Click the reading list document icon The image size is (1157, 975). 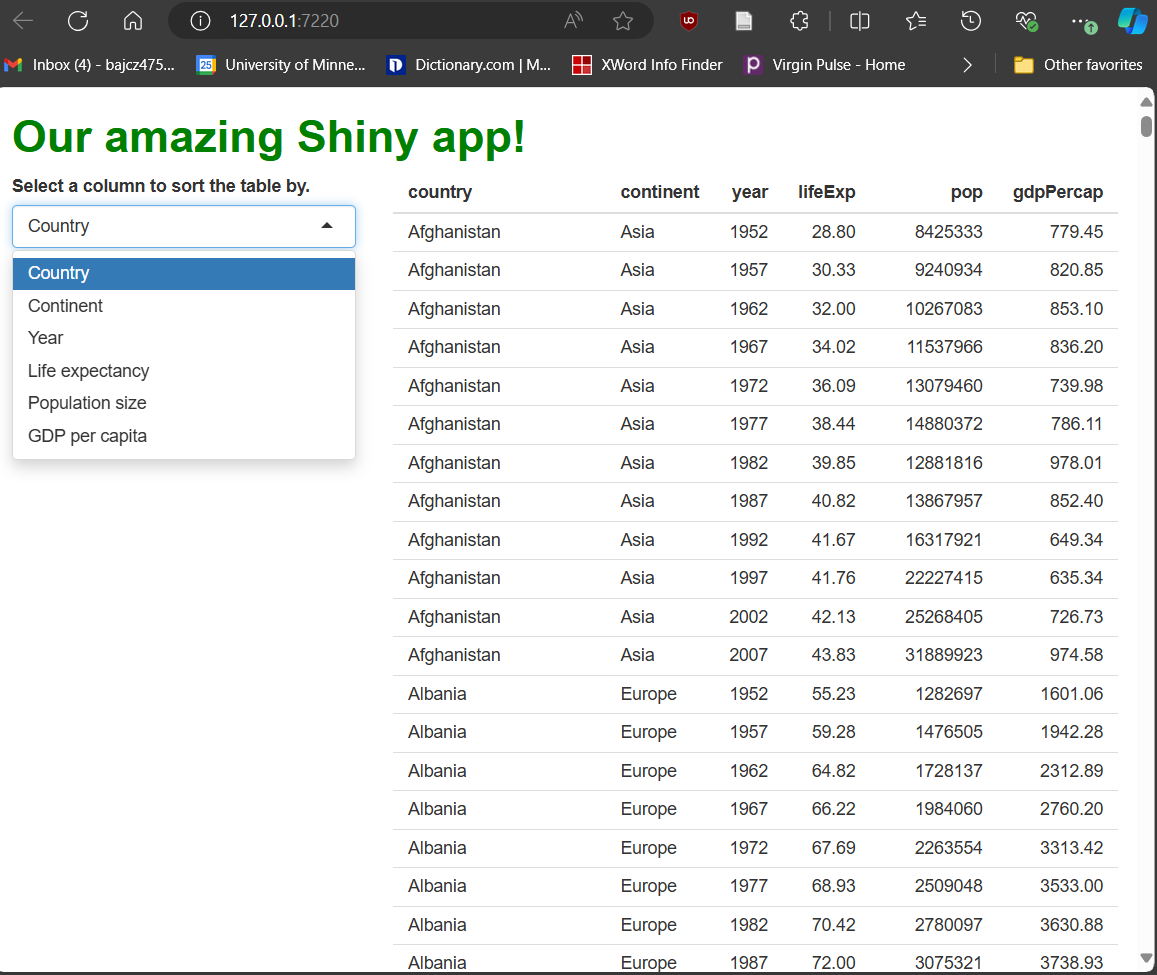[x=743, y=20]
